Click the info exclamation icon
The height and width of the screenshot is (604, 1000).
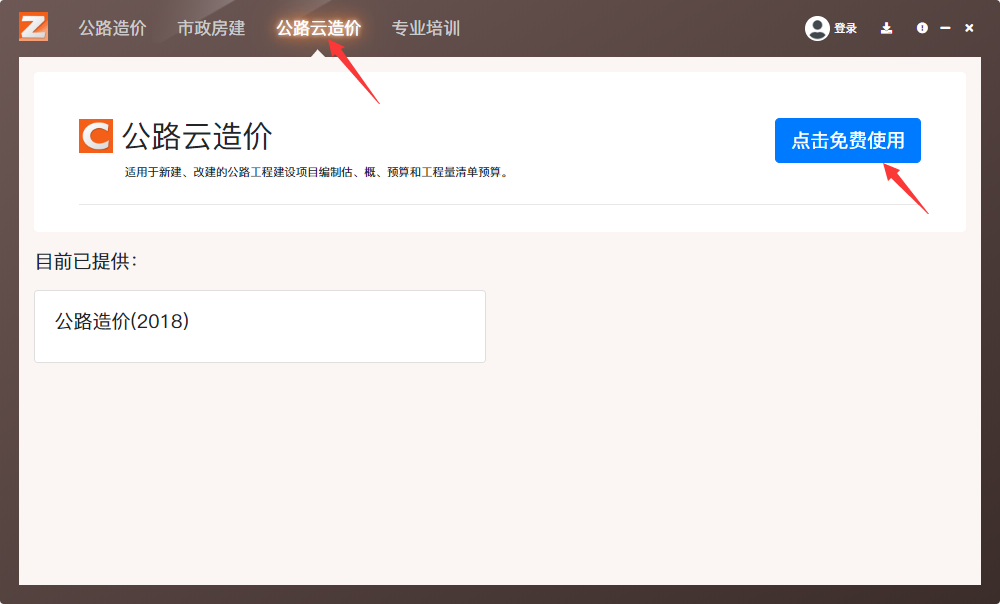tap(922, 28)
